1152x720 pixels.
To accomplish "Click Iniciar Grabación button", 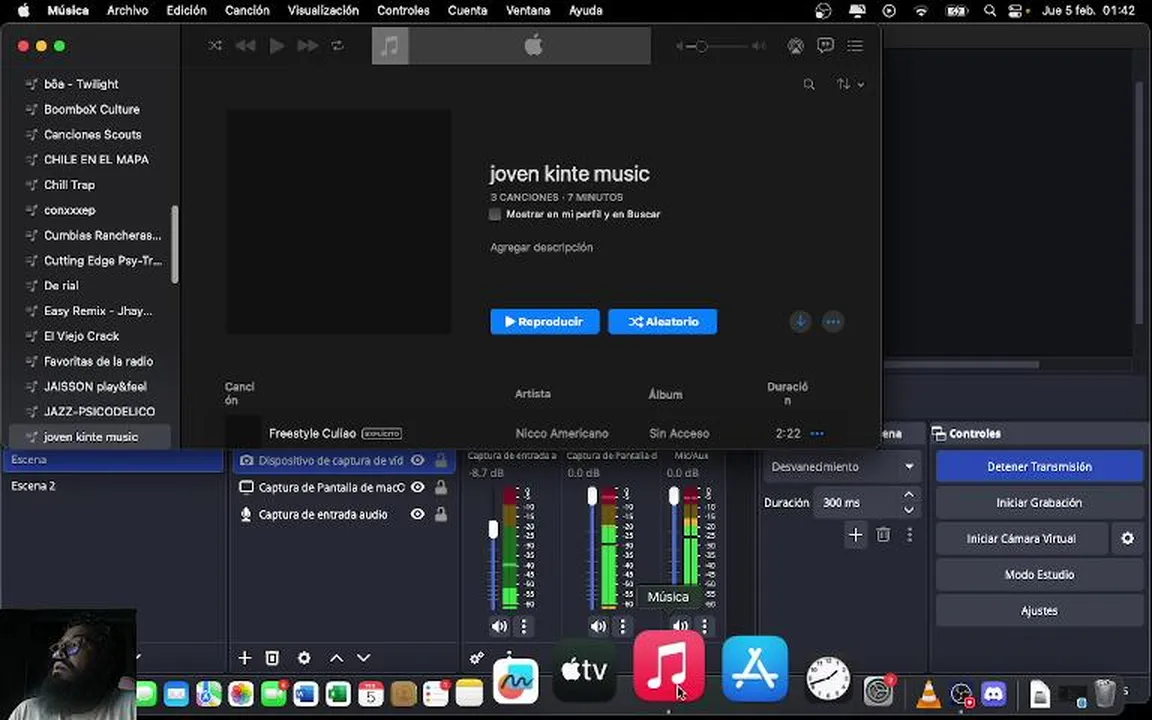I will tap(1039, 503).
